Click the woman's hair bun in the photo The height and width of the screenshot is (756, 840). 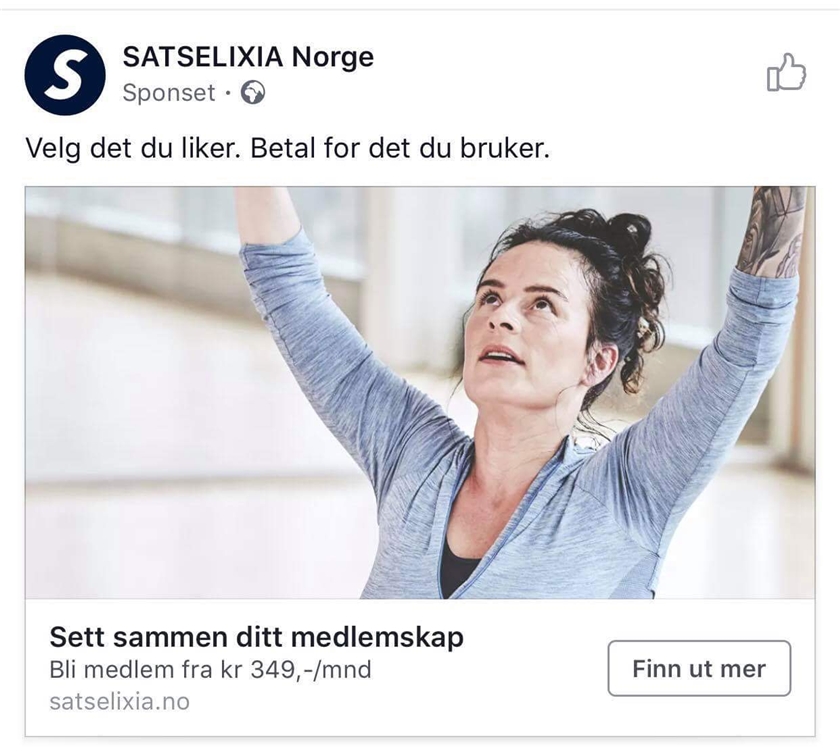pos(631,233)
